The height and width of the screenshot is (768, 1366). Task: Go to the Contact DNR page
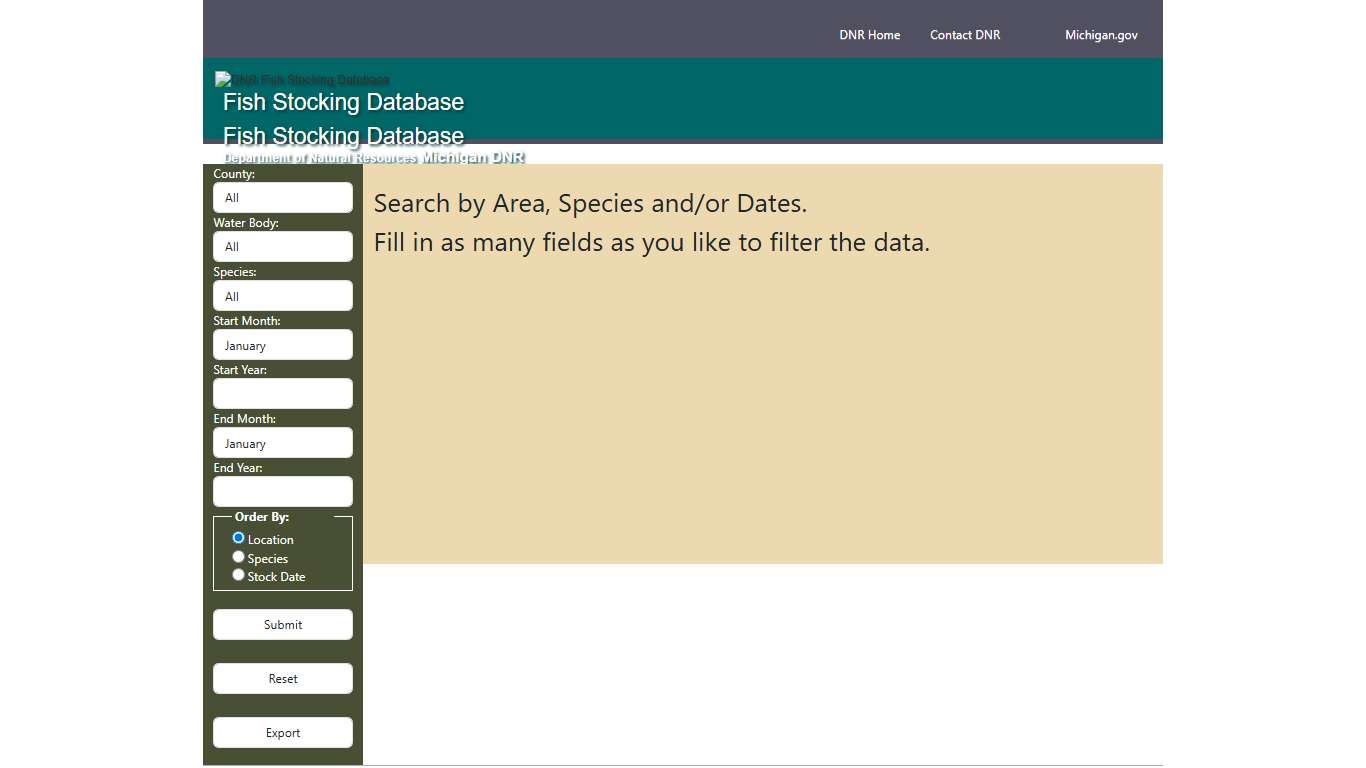964,35
